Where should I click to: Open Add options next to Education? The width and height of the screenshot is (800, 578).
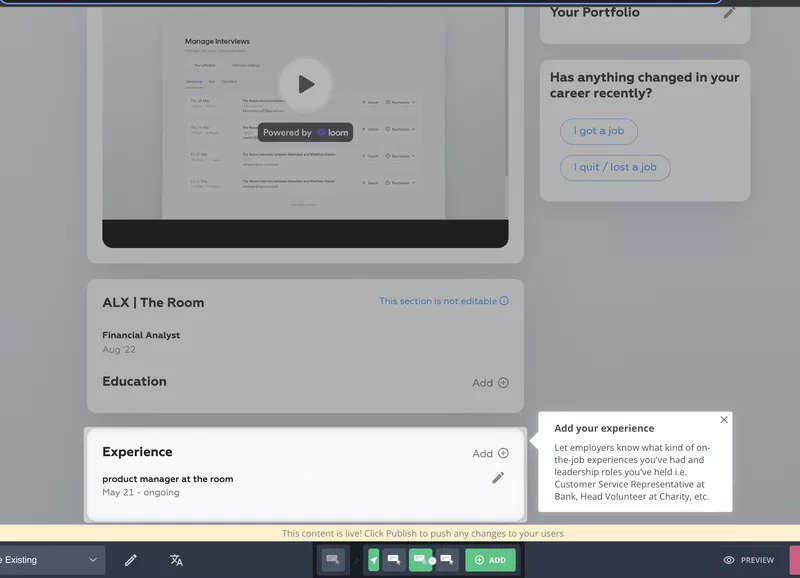(488, 382)
